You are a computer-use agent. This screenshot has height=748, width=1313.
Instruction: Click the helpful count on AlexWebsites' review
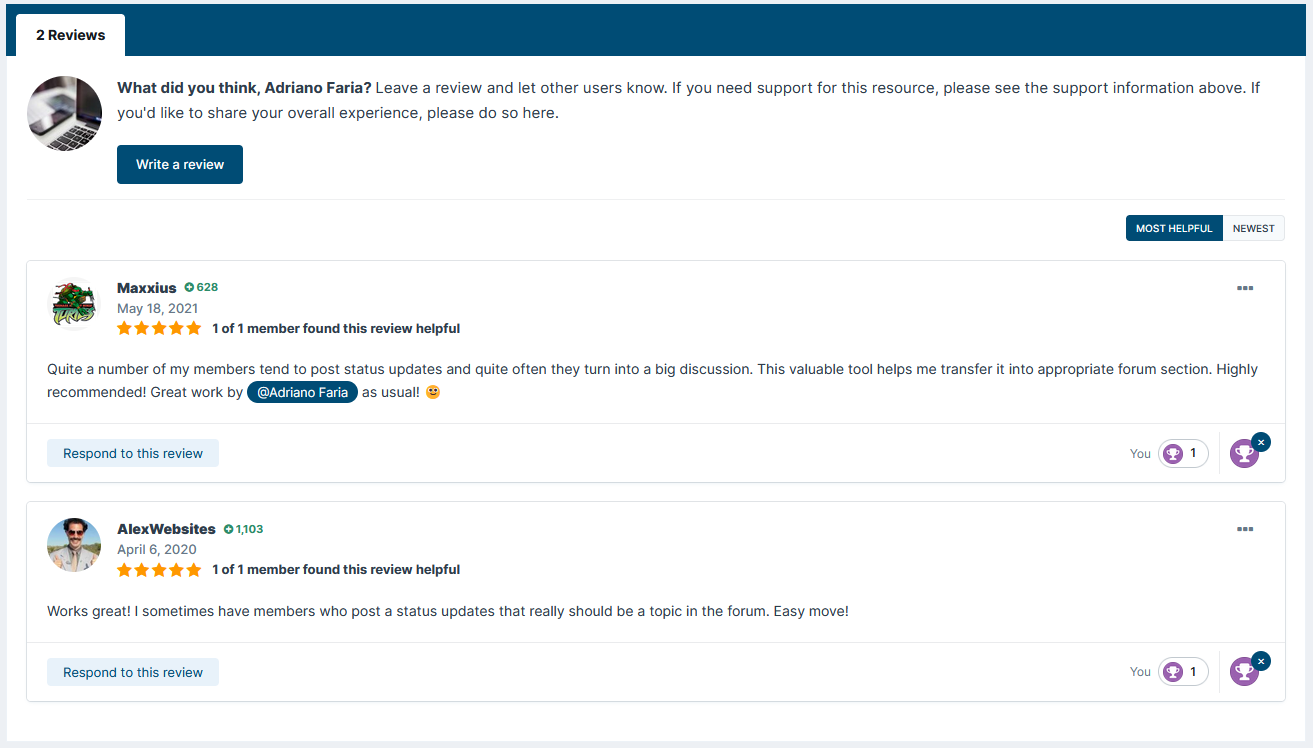[x=335, y=569]
